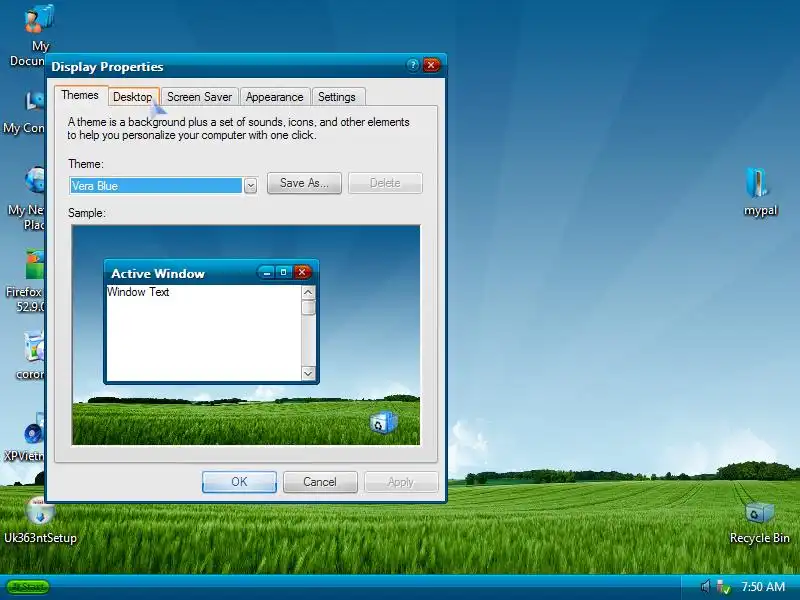Screen dimensions: 800x600
Task: Switch to the Desktop tab
Action: pyautogui.click(x=133, y=97)
